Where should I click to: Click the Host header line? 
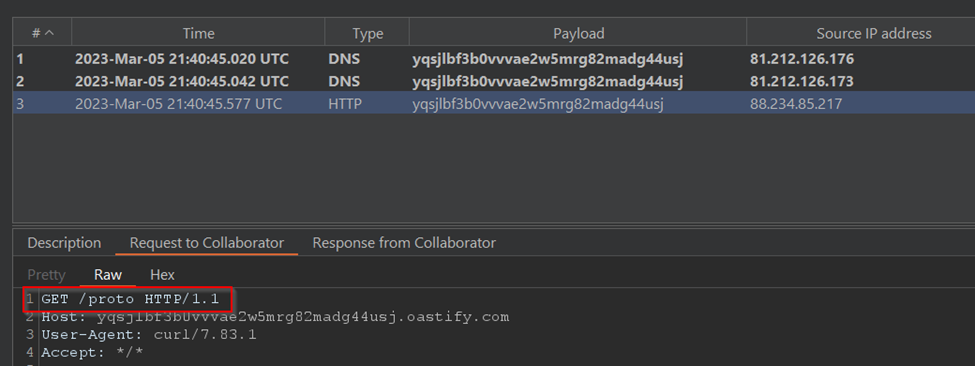[275, 317]
